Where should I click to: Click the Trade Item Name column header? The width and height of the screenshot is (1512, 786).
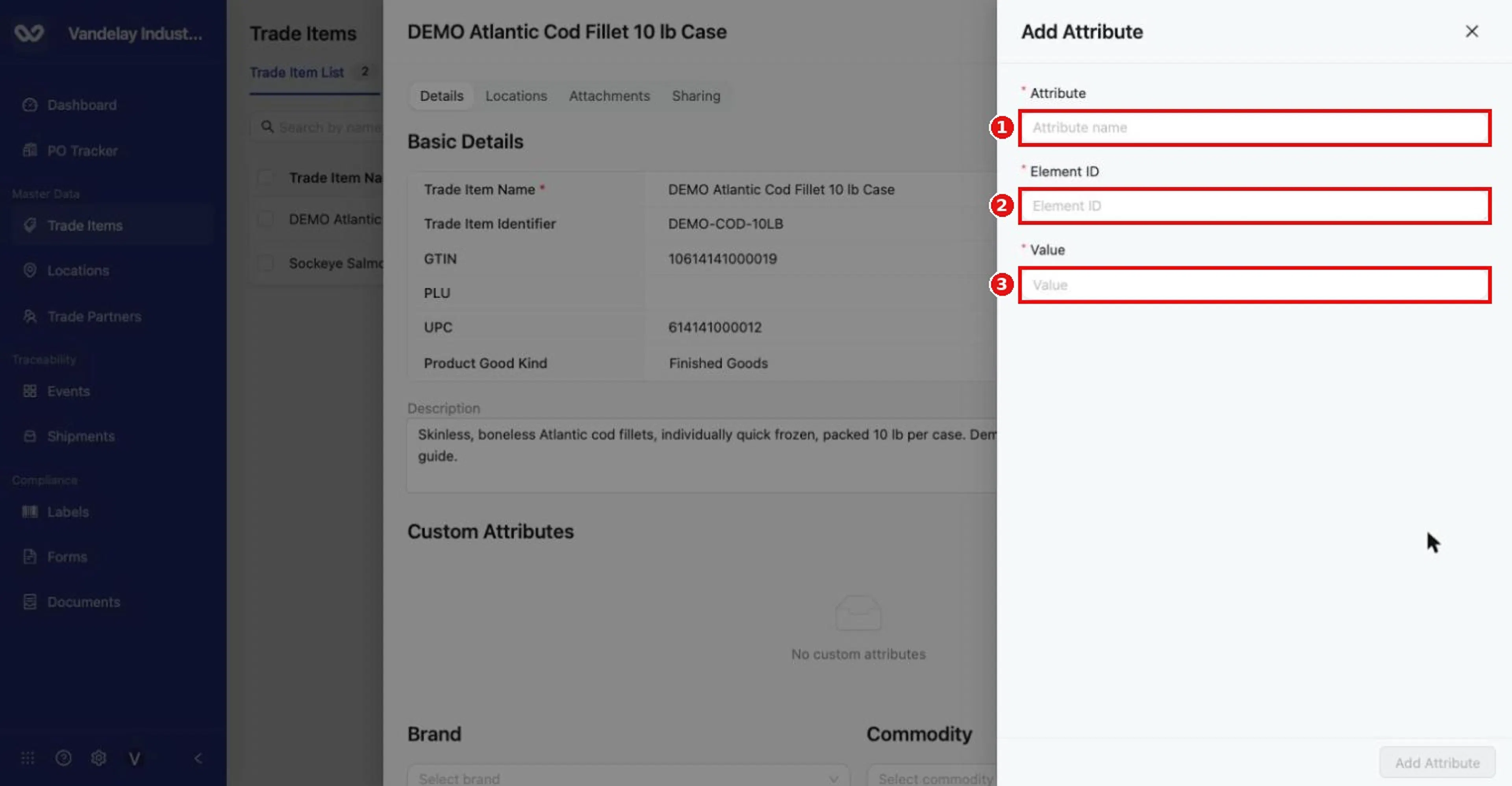(335, 177)
